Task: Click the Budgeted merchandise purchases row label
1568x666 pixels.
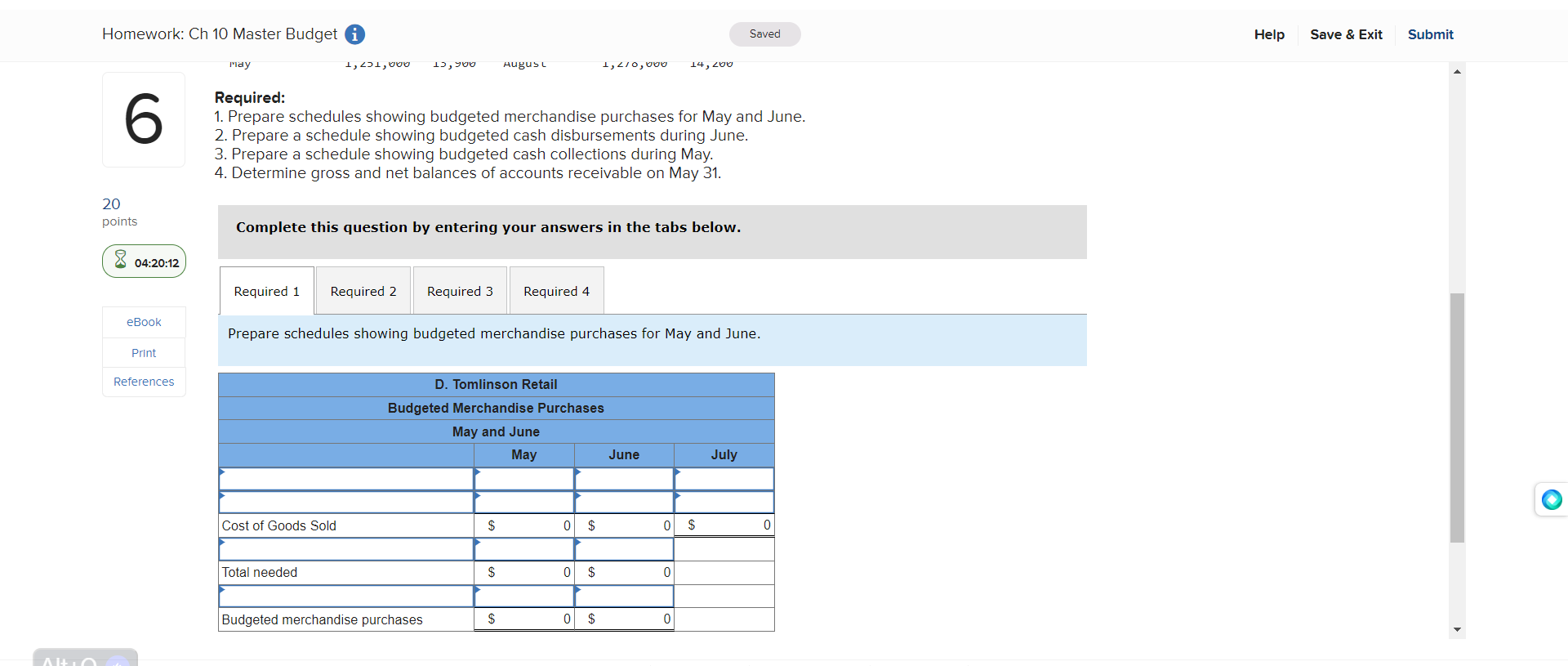Action: click(x=323, y=619)
